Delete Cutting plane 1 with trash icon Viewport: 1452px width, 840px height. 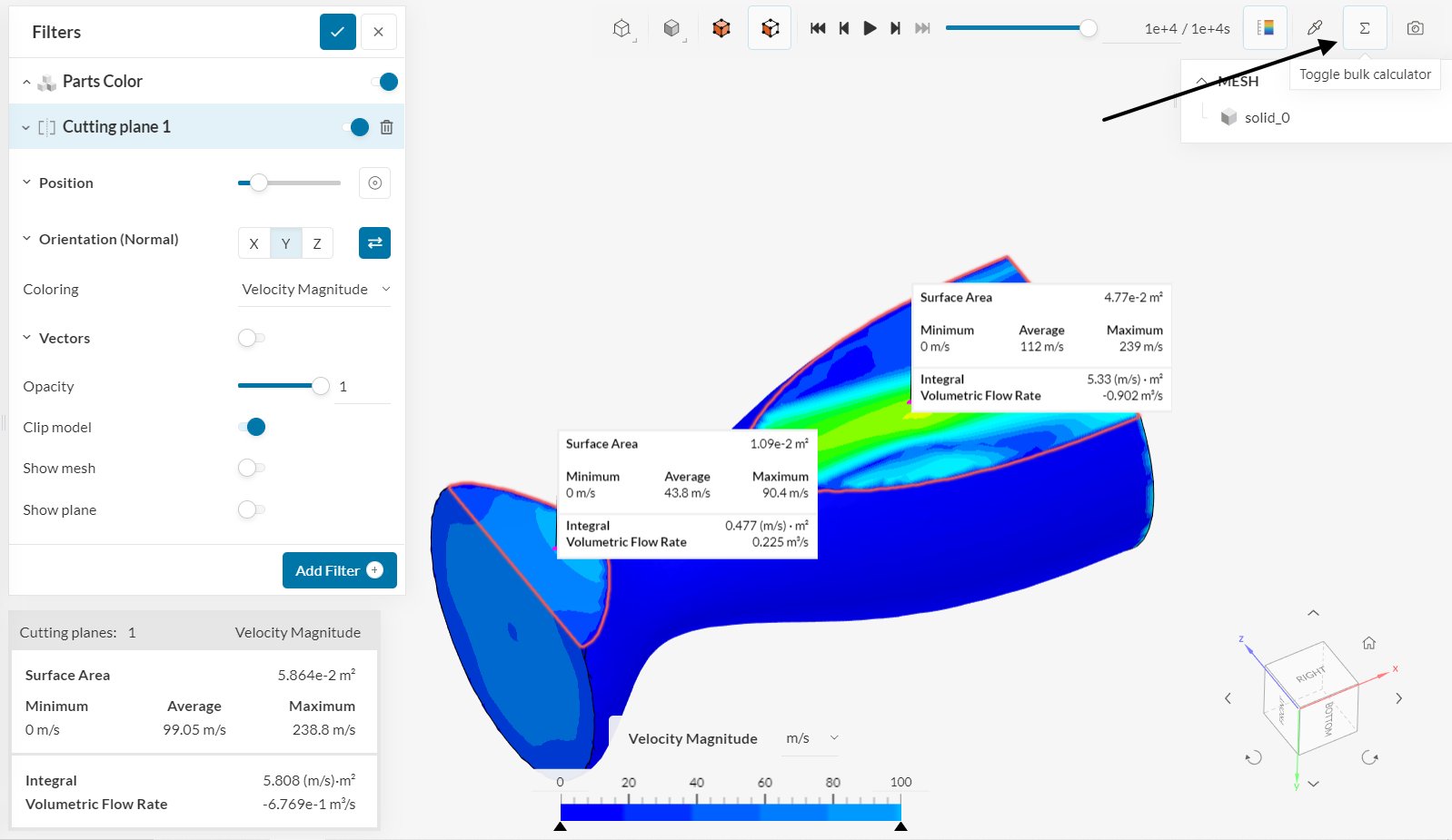point(386,127)
